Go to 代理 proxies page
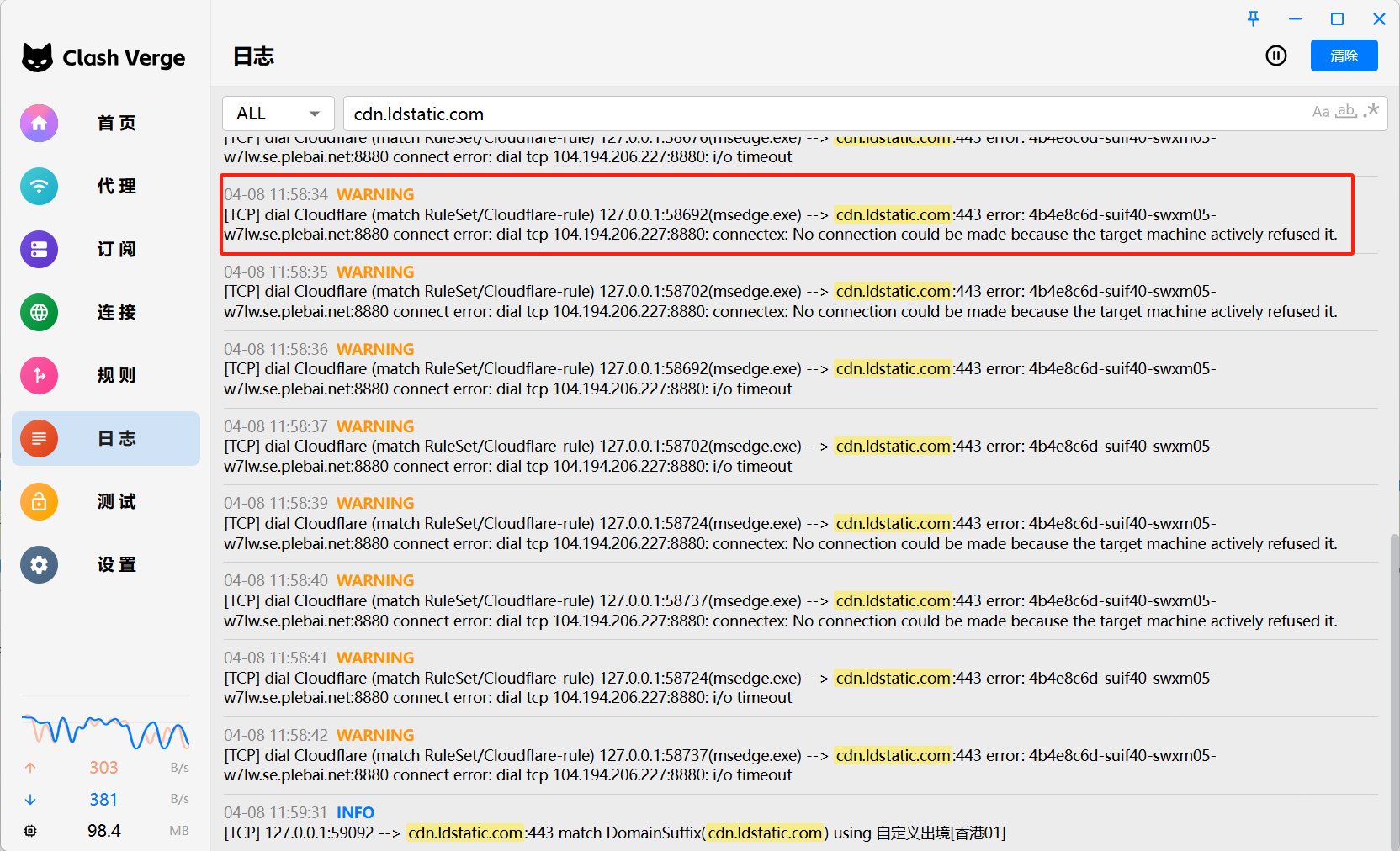This screenshot has width=1400, height=851. [106, 187]
